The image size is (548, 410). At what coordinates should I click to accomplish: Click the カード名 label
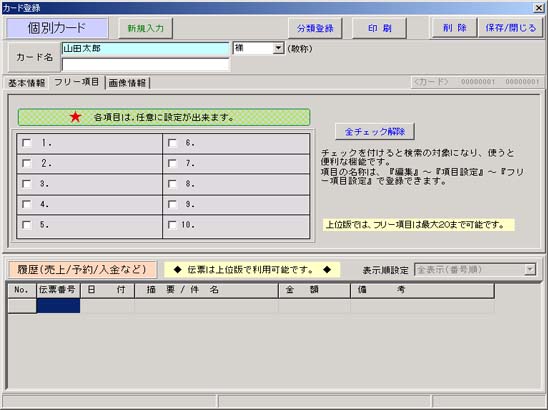pos(34,57)
